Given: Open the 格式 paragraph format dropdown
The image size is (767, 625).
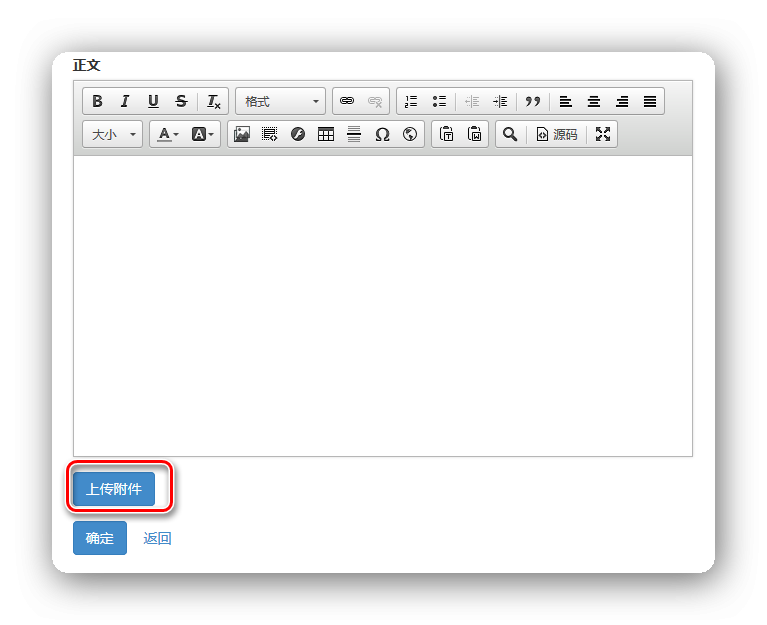Looking at the screenshot, I should click(280, 101).
